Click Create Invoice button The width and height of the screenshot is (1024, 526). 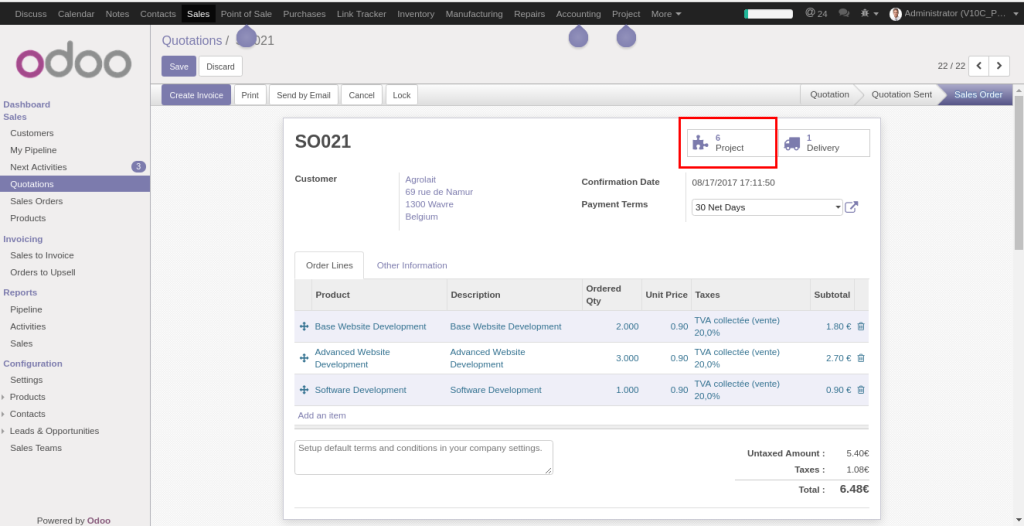point(196,95)
